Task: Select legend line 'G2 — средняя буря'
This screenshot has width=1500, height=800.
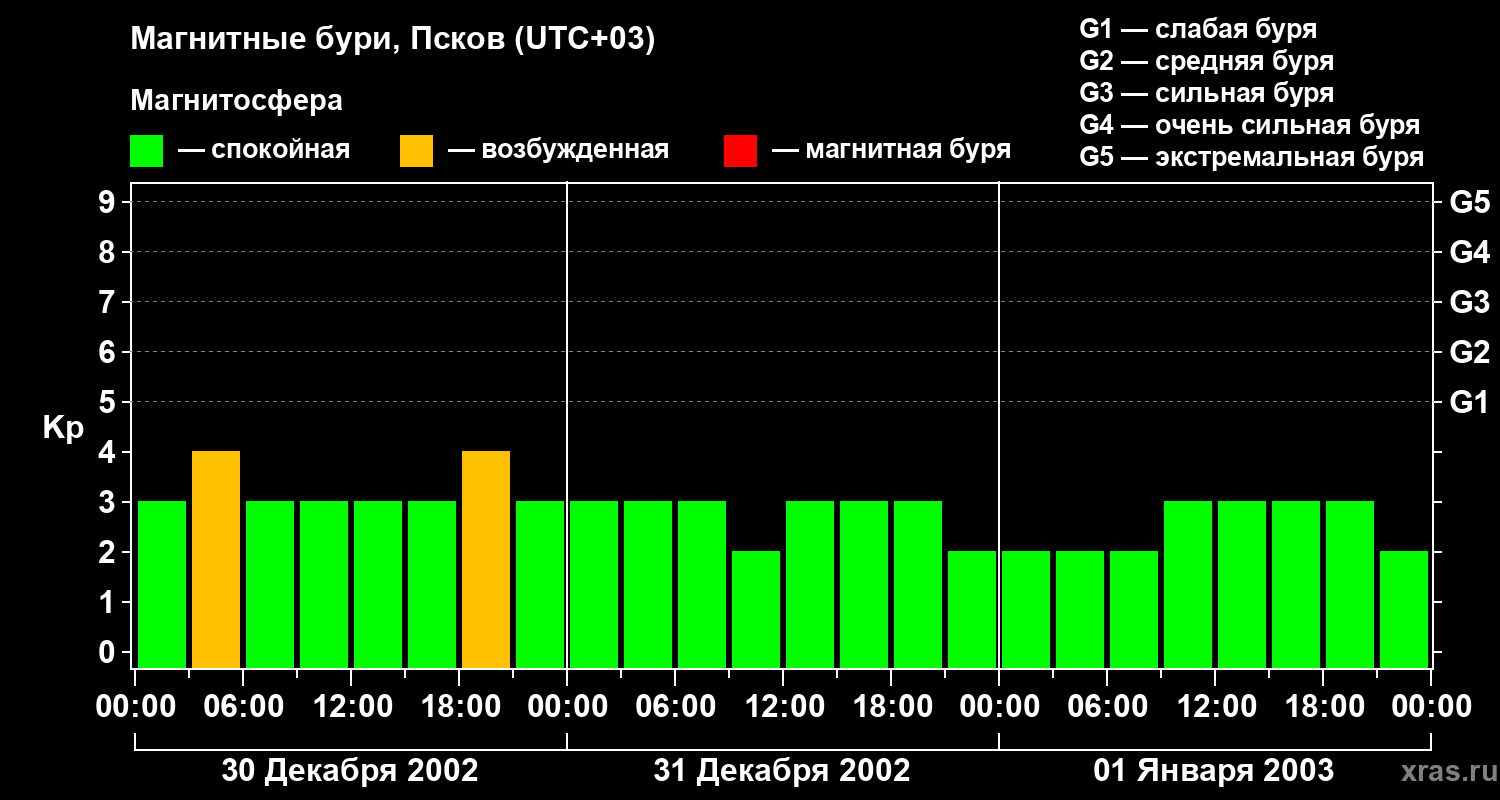Action: pos(1206,61)
